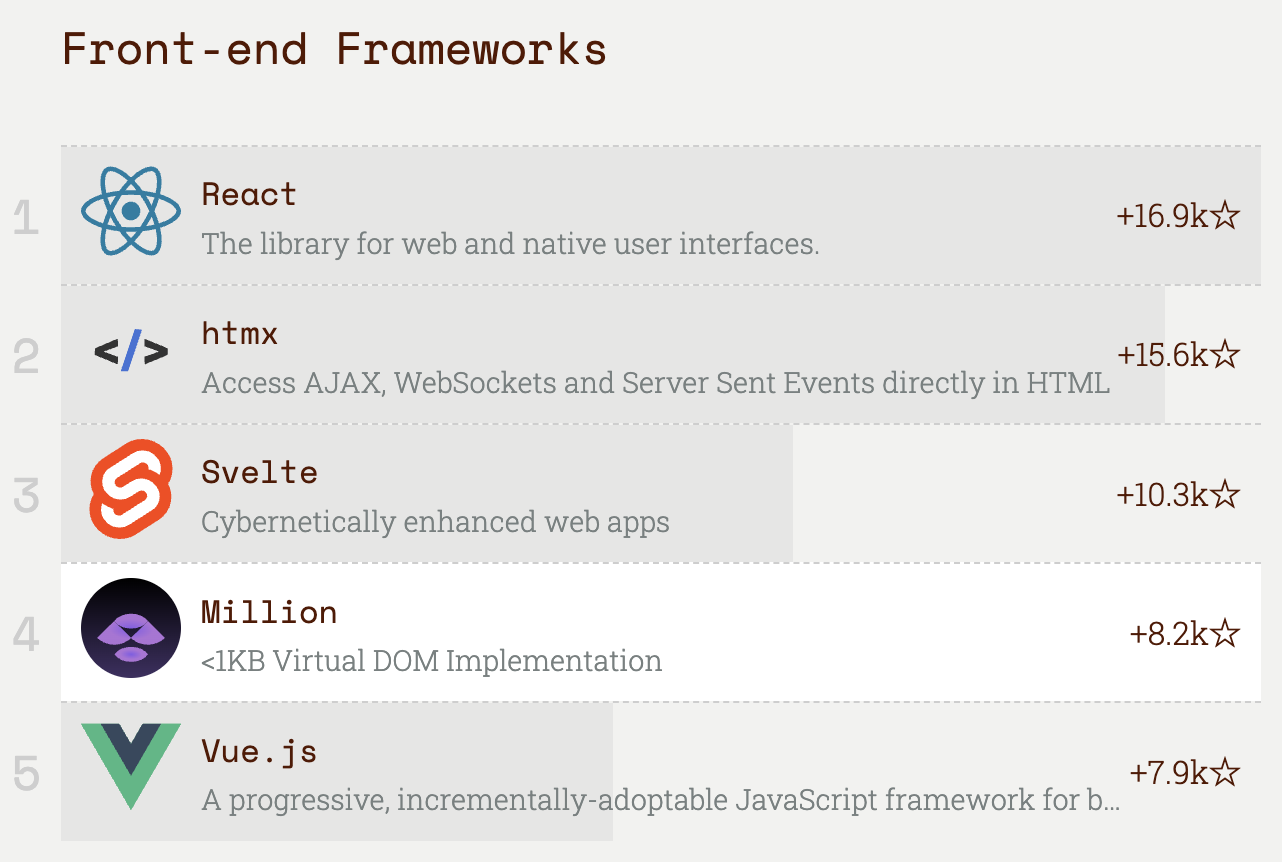Click the +8.2k star count

[x=1185, y=634]
